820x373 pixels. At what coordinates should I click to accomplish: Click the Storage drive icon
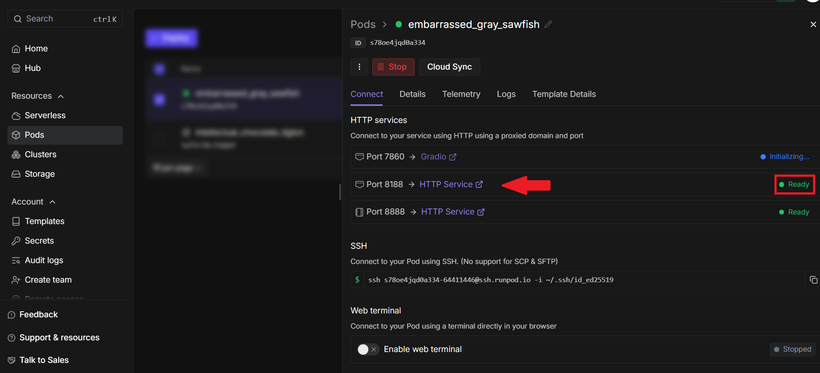click(x=16, y=174)
